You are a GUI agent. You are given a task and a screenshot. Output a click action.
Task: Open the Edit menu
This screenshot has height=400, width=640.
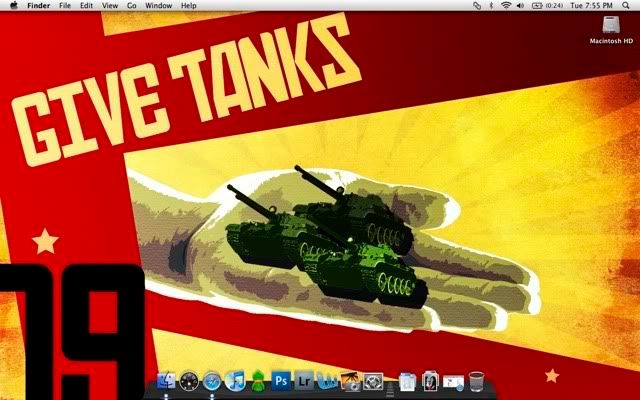[x=86, y=6]
